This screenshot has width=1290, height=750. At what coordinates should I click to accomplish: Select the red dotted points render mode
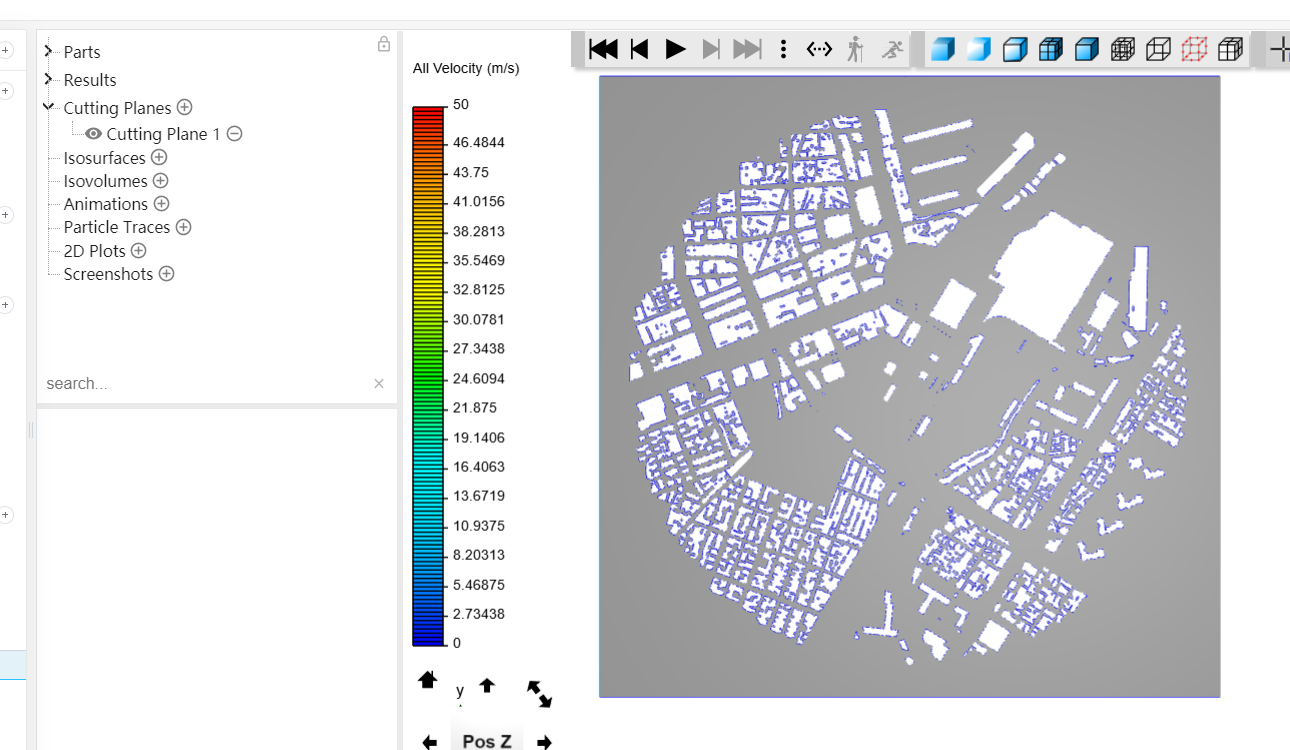[1194, 49]
